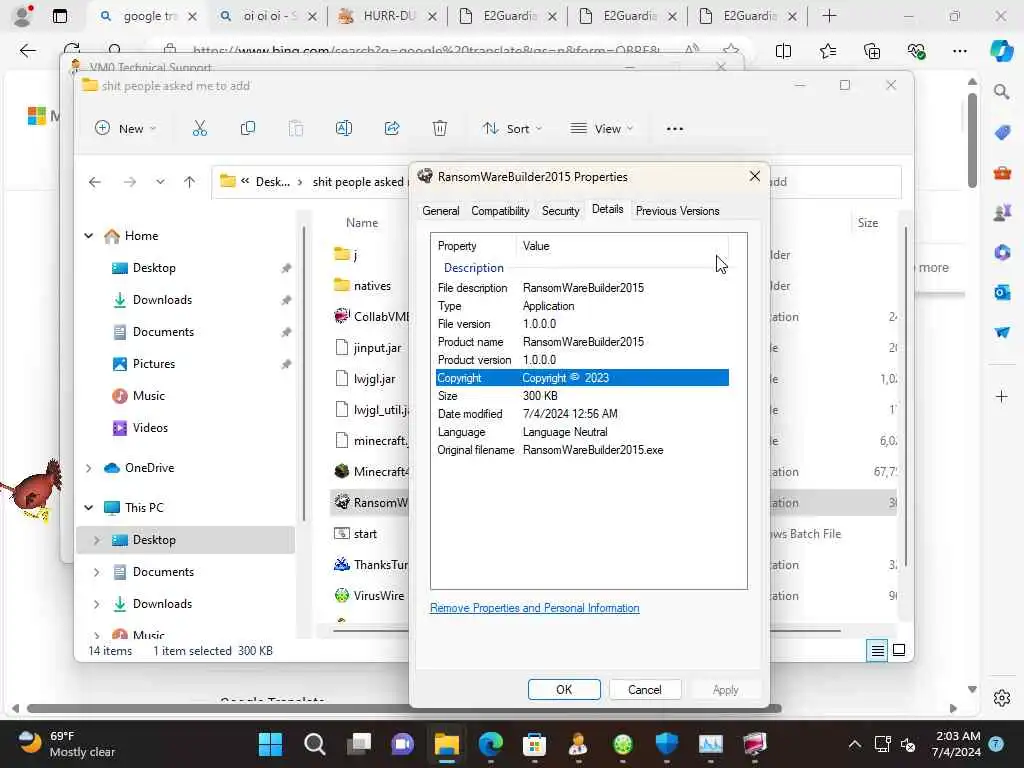Switch to the Compatibility tab

pos(500,211)
